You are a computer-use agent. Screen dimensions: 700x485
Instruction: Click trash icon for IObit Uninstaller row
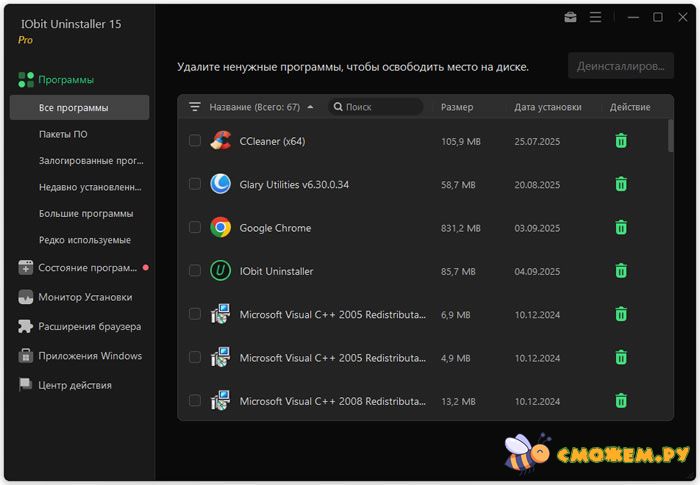621,271
